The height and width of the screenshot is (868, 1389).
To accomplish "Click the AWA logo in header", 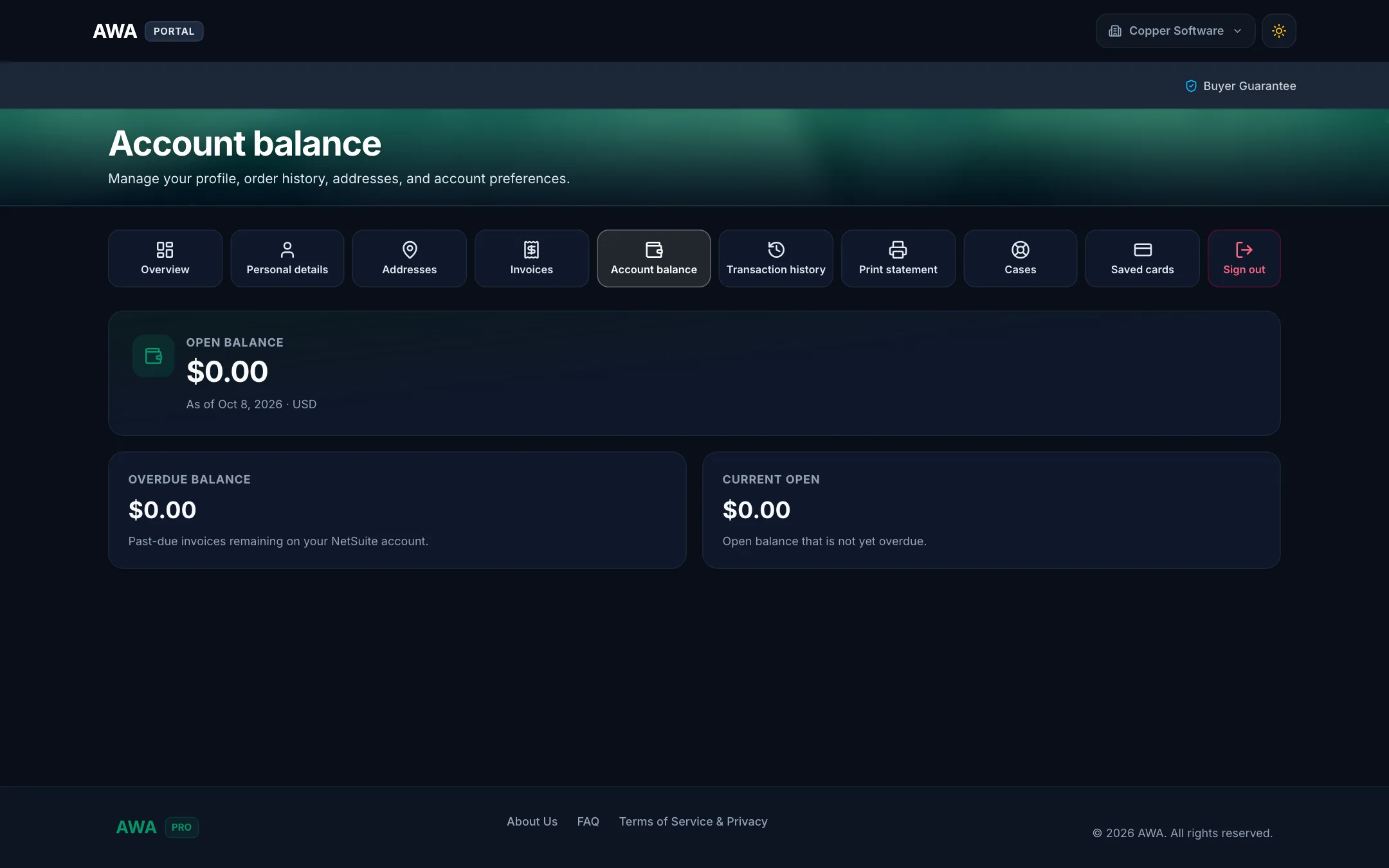I will [115, 31].
